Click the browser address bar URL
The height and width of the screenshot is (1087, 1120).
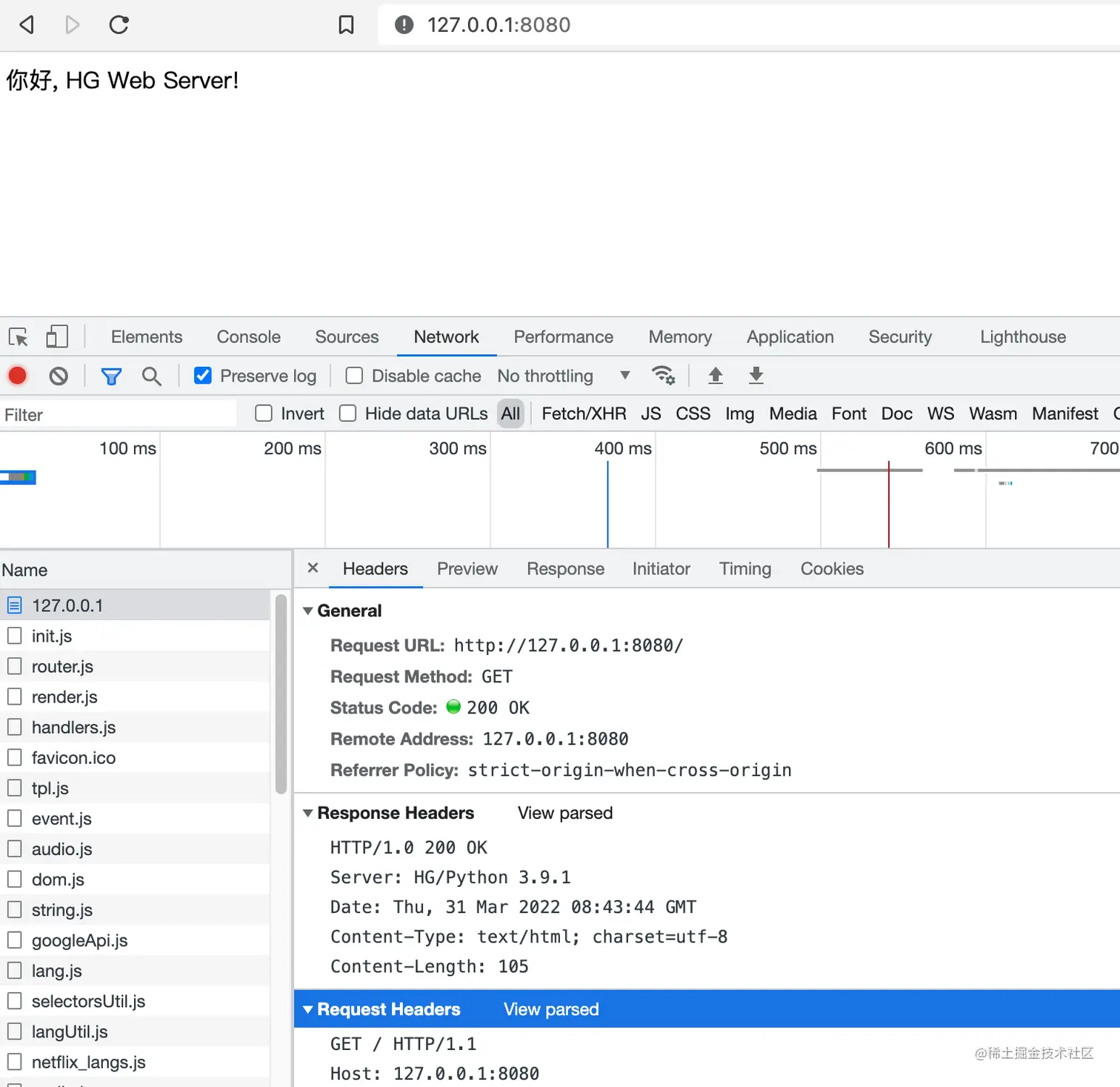(499, 24)
